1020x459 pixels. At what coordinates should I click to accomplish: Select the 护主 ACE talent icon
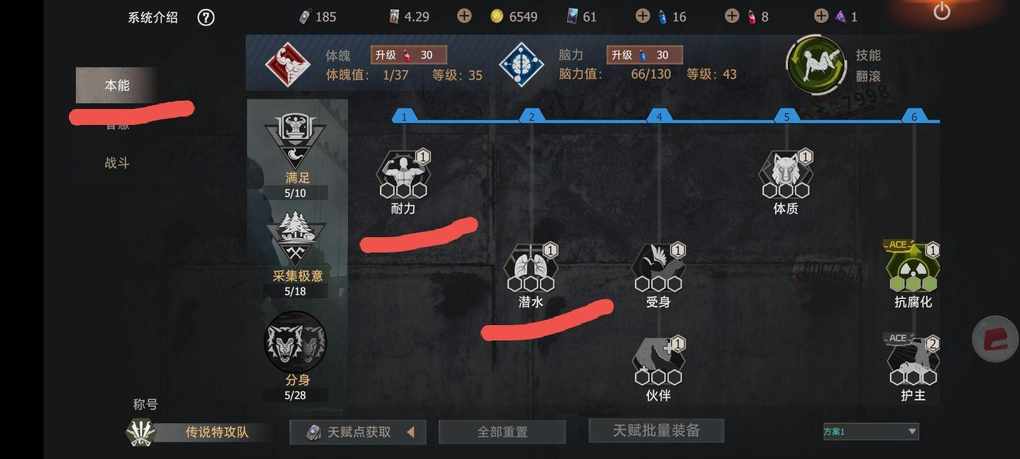(x=913, y=360)
